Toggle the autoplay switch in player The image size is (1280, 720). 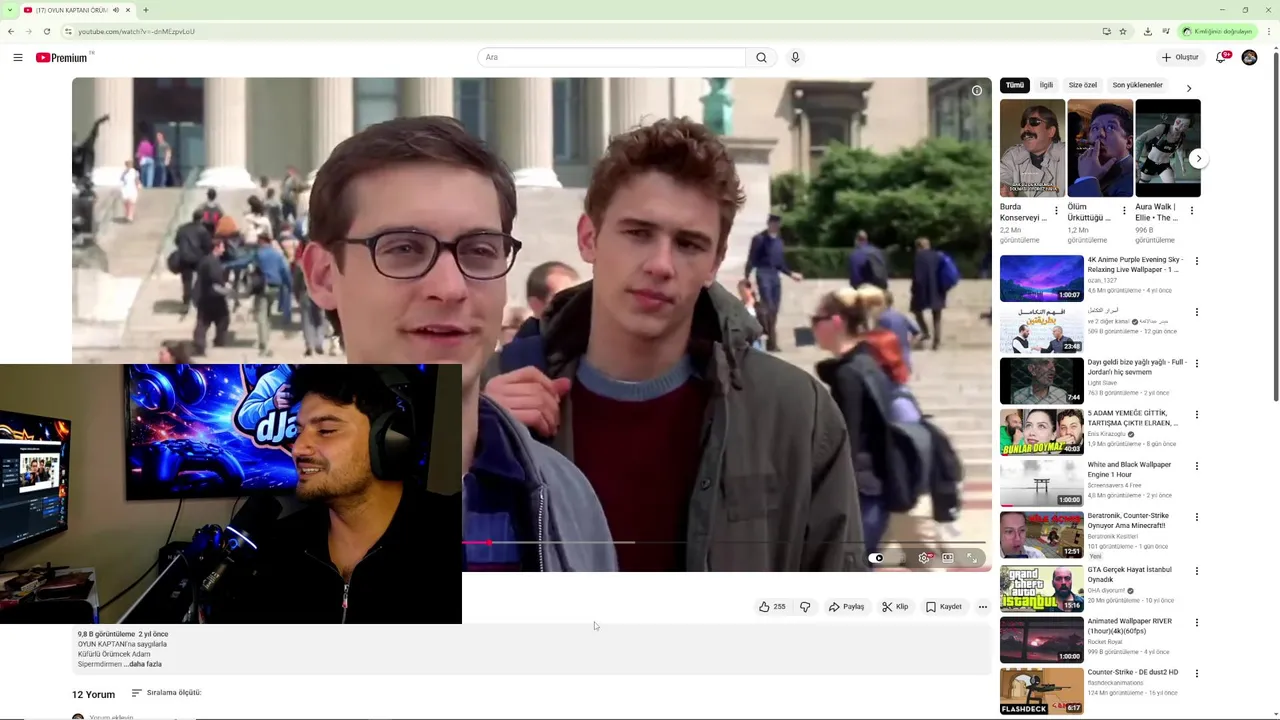(876, 558)
